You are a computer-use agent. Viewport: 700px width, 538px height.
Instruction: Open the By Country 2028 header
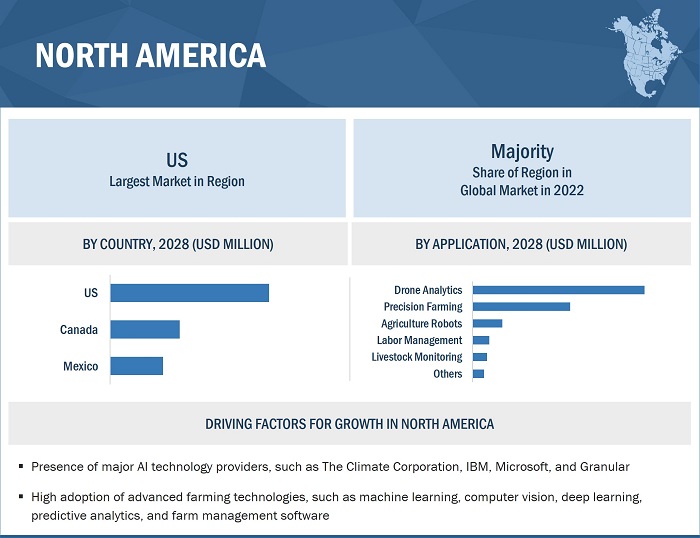177,244
